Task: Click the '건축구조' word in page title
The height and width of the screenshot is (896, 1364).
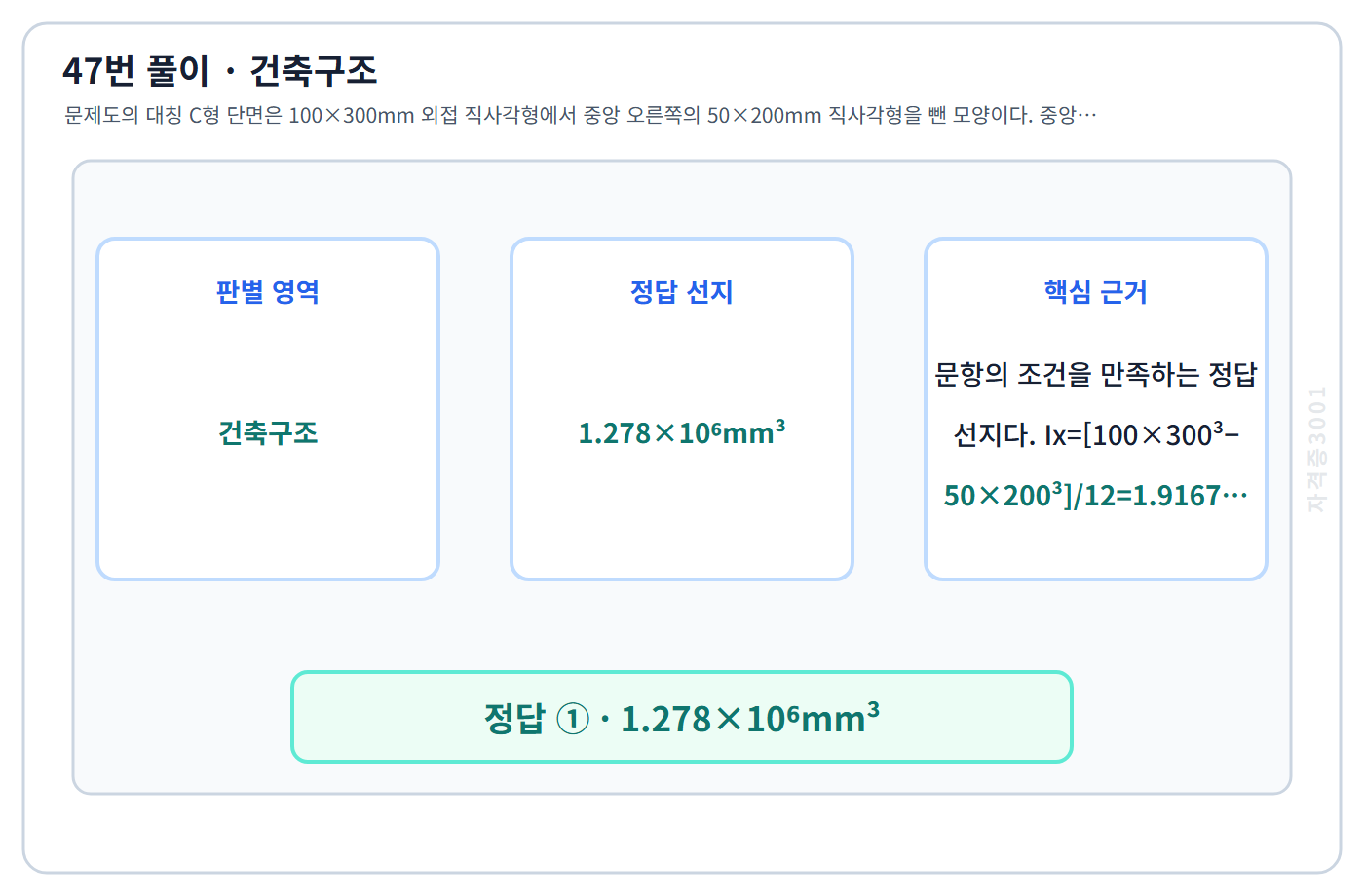Action: point(314,70)
